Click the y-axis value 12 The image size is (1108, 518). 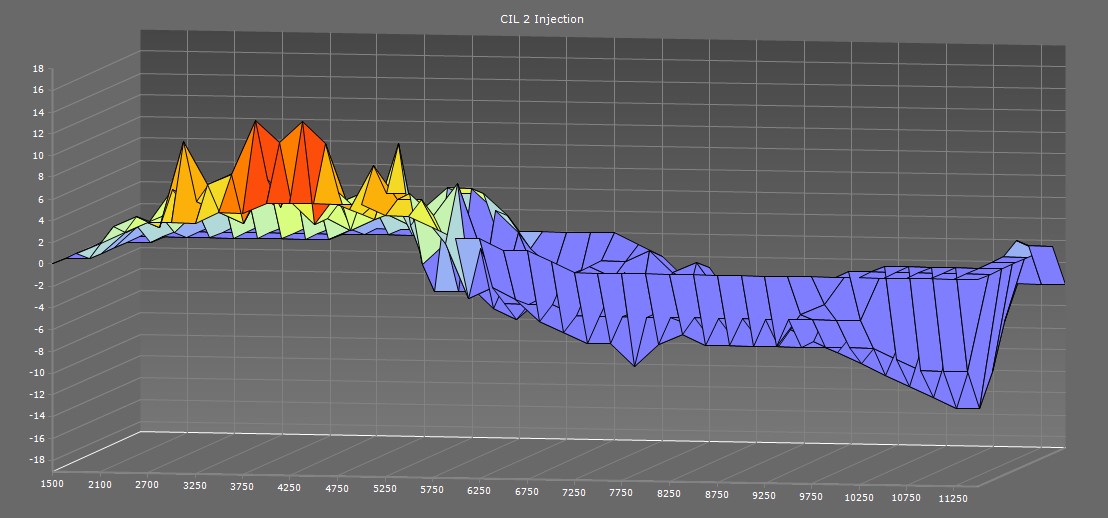(38, 133)
